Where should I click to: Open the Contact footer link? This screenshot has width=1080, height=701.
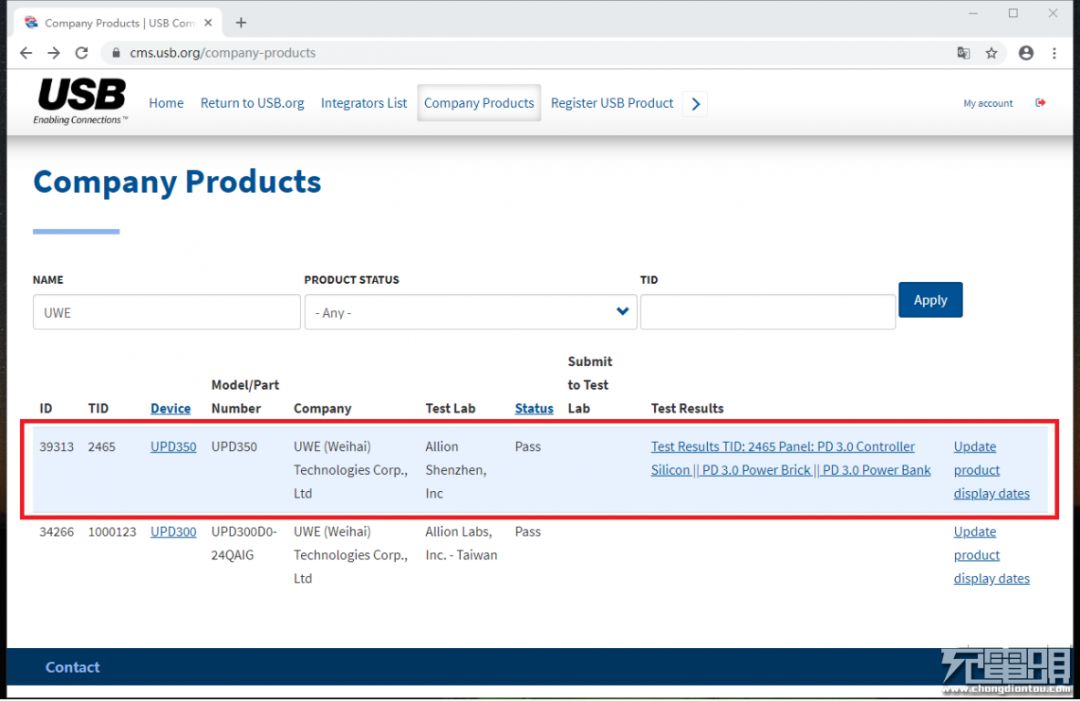(72, 667)
